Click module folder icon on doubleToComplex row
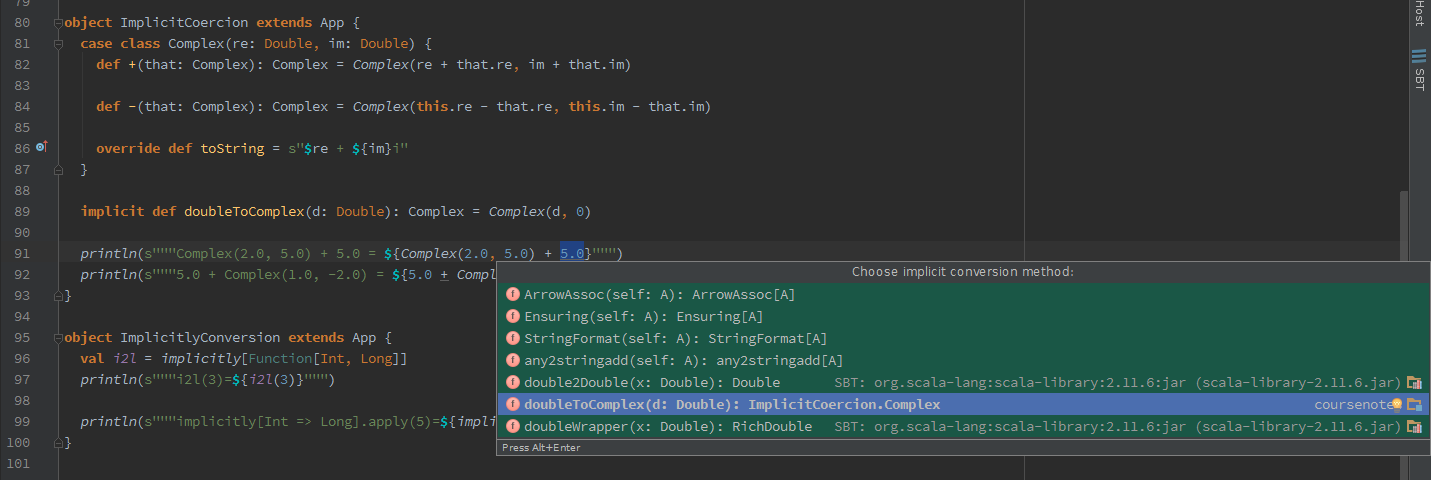Viewport: 1431px width, 480px height. [x=1414, y=405]
